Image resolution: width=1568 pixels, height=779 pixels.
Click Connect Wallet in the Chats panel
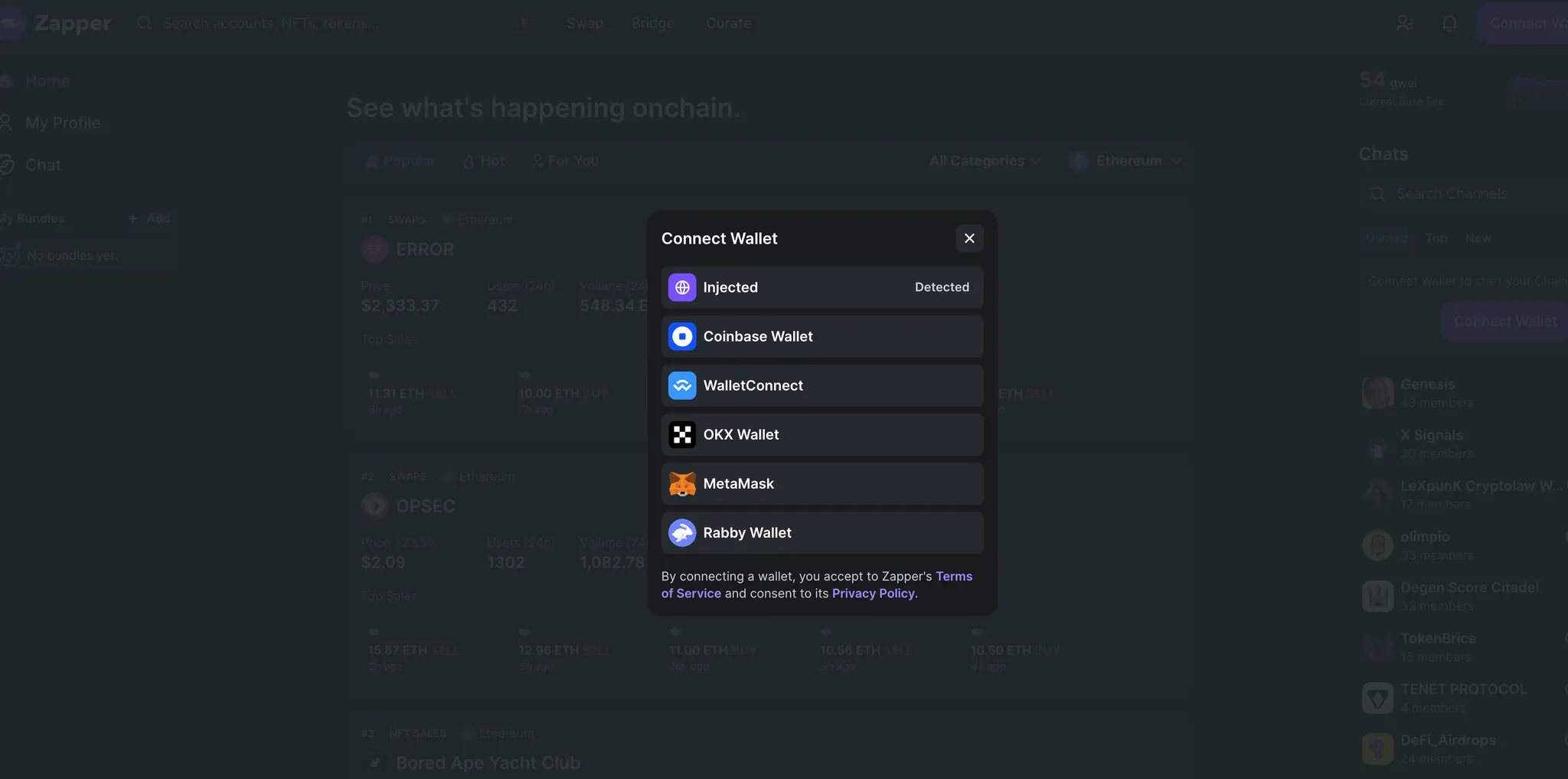(1504, 321)
